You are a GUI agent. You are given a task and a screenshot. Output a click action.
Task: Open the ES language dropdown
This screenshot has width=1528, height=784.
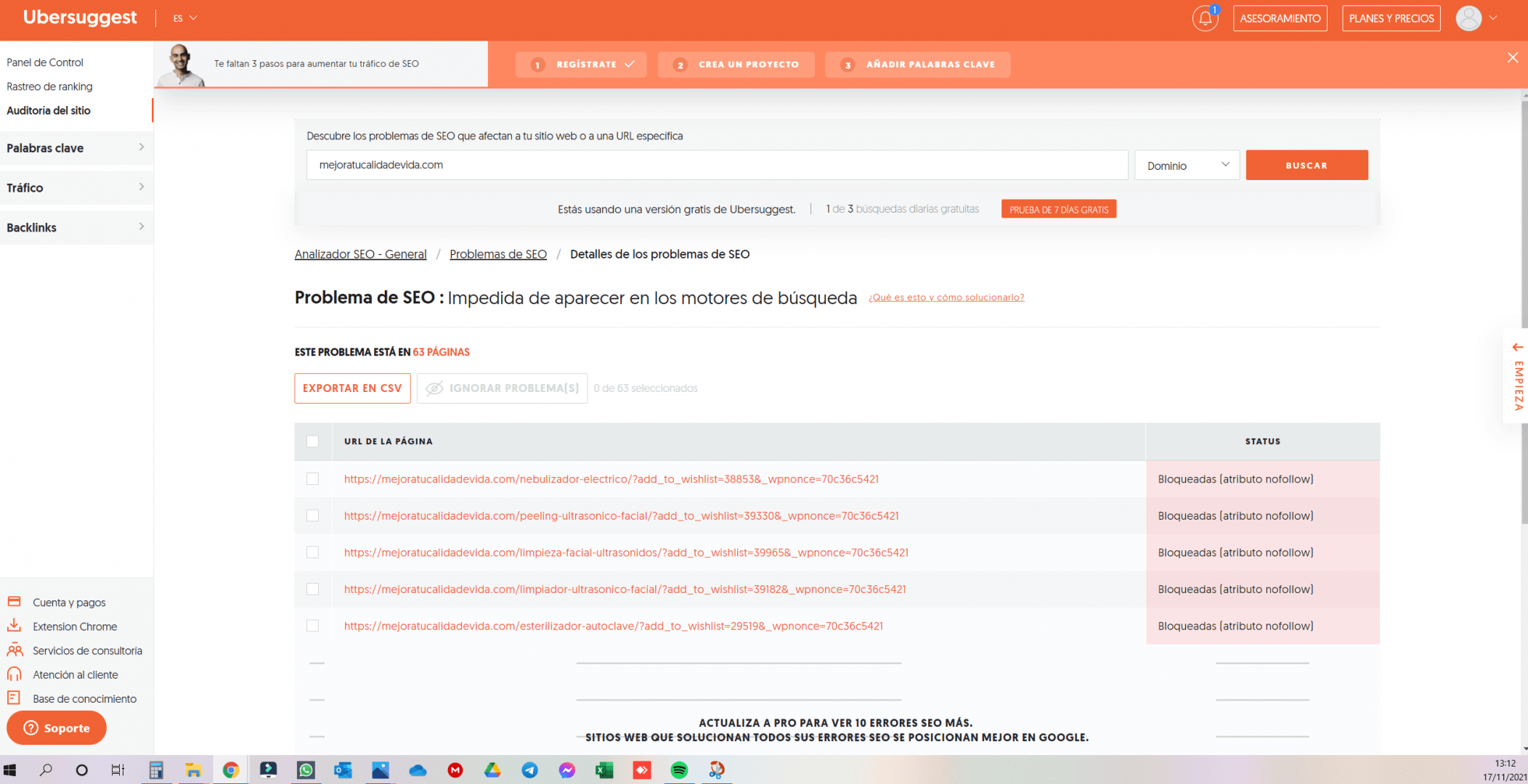tap(185, 18)
